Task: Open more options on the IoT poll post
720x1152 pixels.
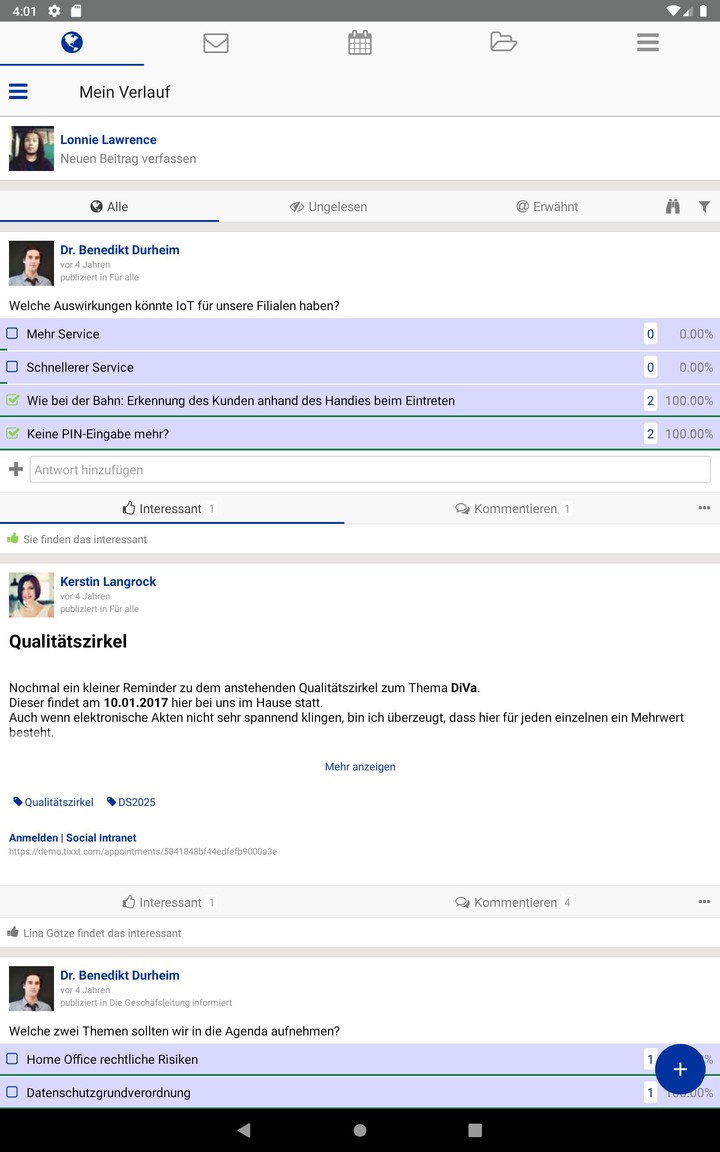Action: pos(704,508)
